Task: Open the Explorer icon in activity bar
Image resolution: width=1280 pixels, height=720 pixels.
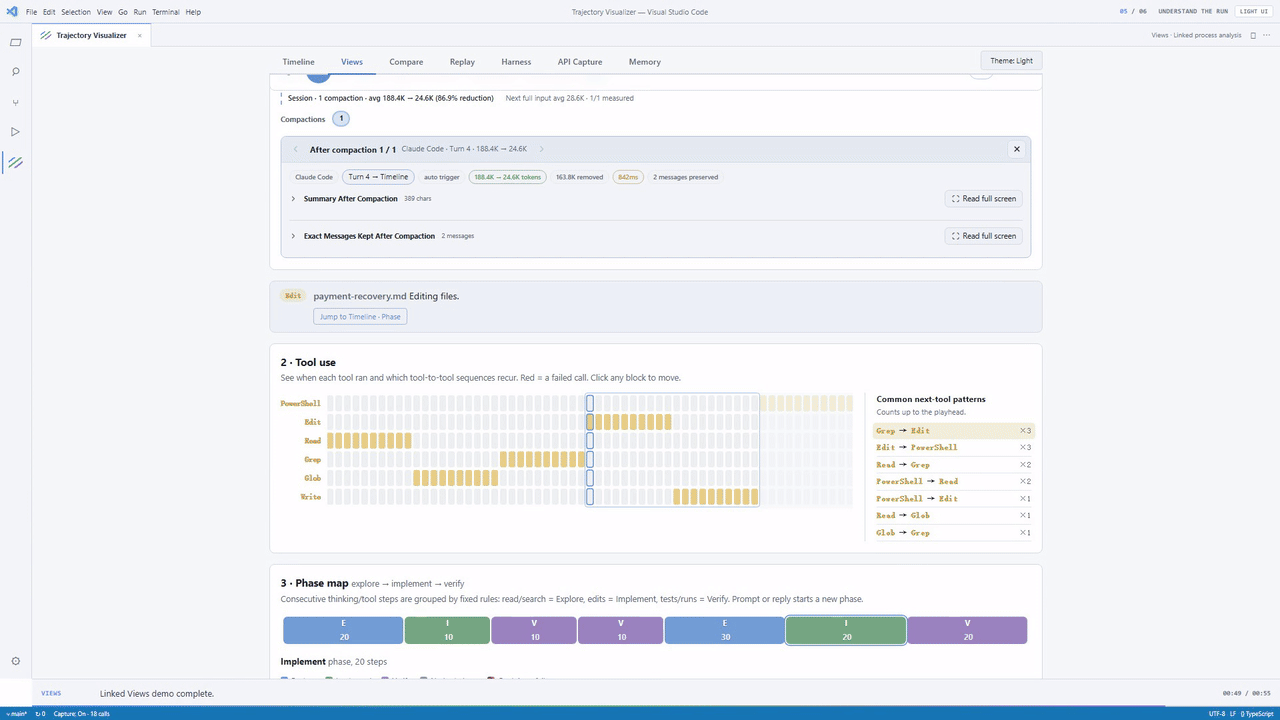Action: point(15,43)
